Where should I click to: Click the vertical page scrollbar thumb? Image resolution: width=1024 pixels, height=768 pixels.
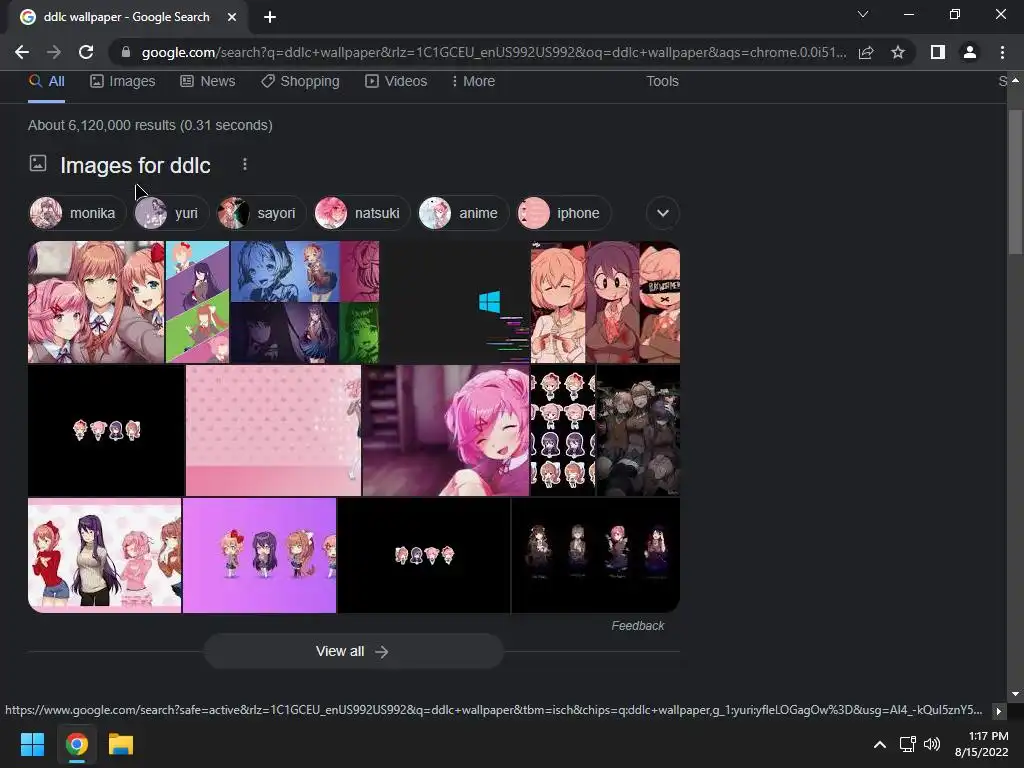pyautogui.click(x=1015, y=182)
